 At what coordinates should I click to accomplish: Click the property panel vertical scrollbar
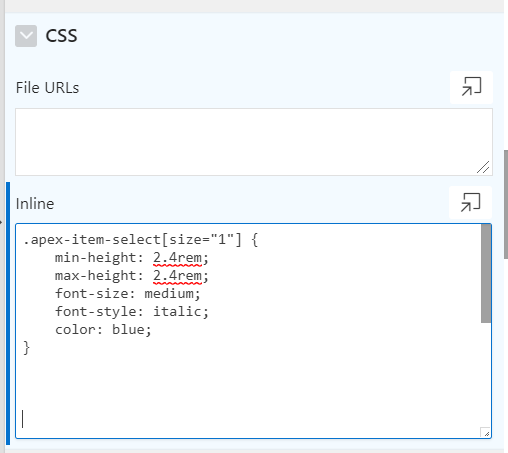[x=506, y=204]
